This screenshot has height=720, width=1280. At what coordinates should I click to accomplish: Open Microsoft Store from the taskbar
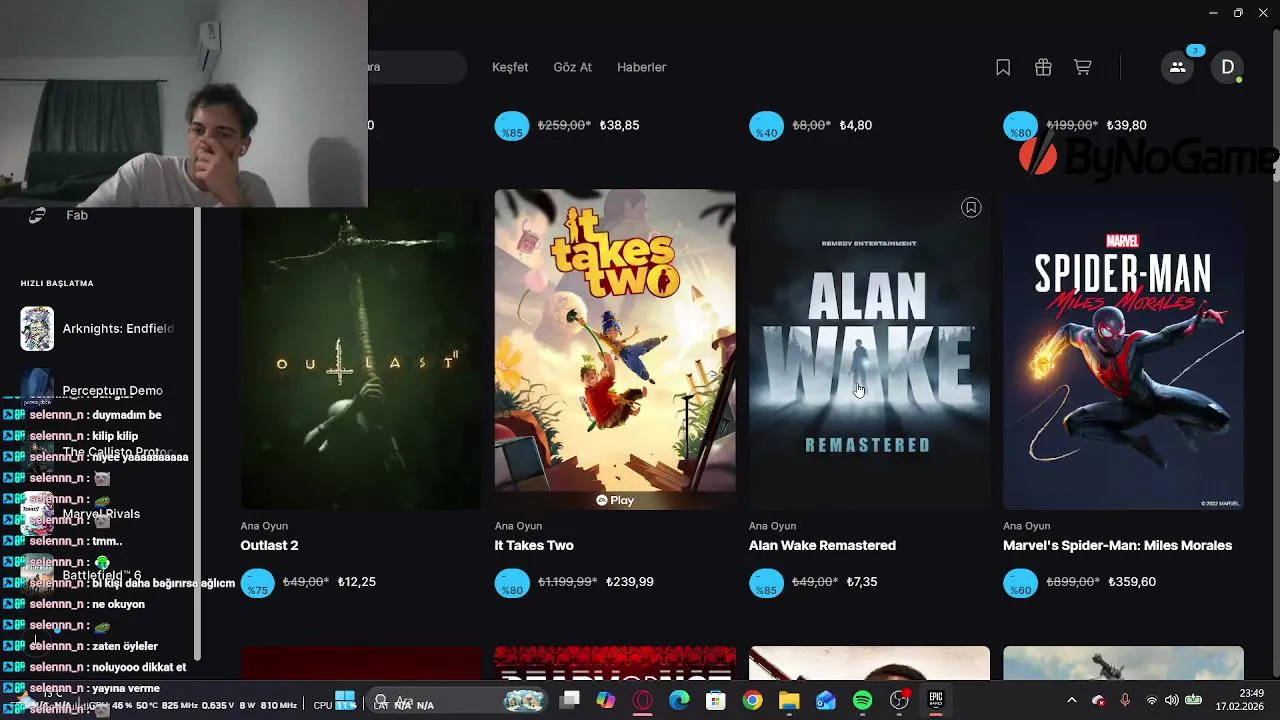pyautogui.click(x=716, y=701)
